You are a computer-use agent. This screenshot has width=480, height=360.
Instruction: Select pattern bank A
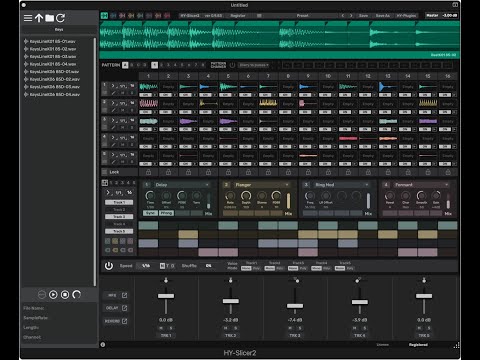click(x=125, y=65)
